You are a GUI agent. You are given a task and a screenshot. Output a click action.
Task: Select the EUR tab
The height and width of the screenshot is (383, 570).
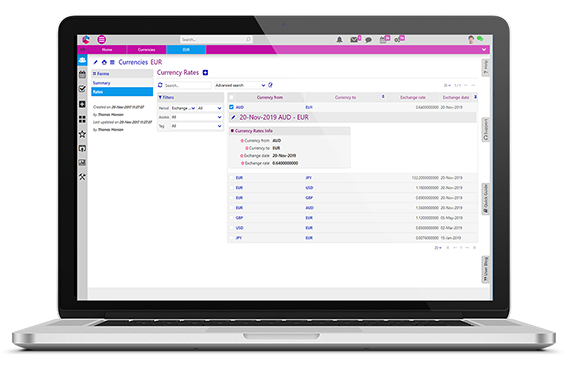pos(186,49)
